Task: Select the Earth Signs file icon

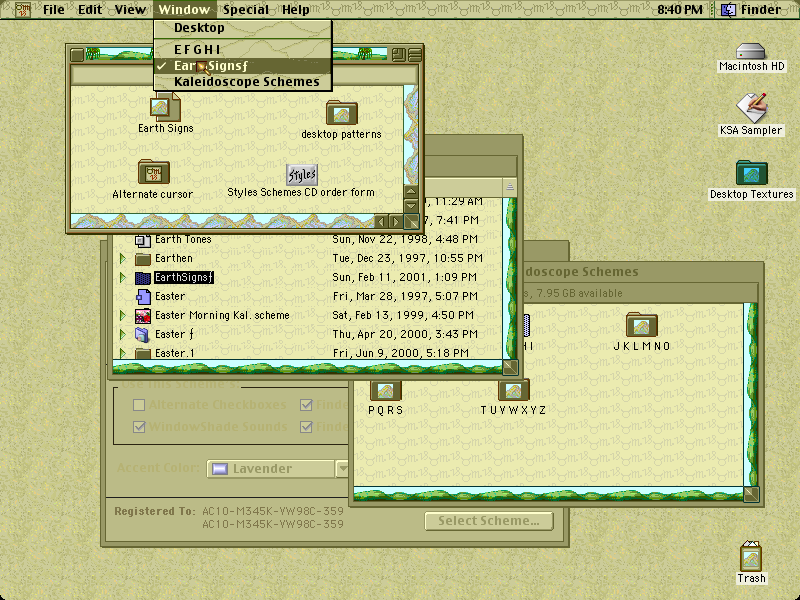Action: [165, 107]
